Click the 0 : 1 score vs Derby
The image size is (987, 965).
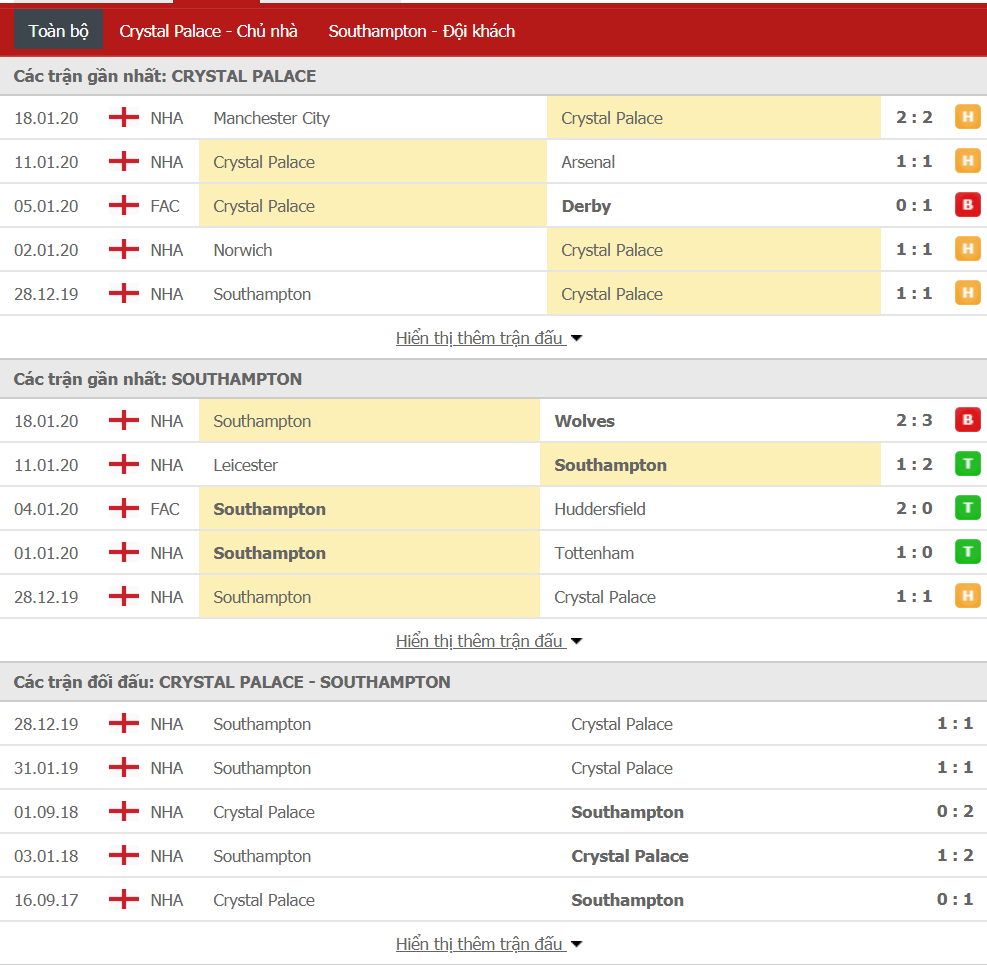coord(914,205)
